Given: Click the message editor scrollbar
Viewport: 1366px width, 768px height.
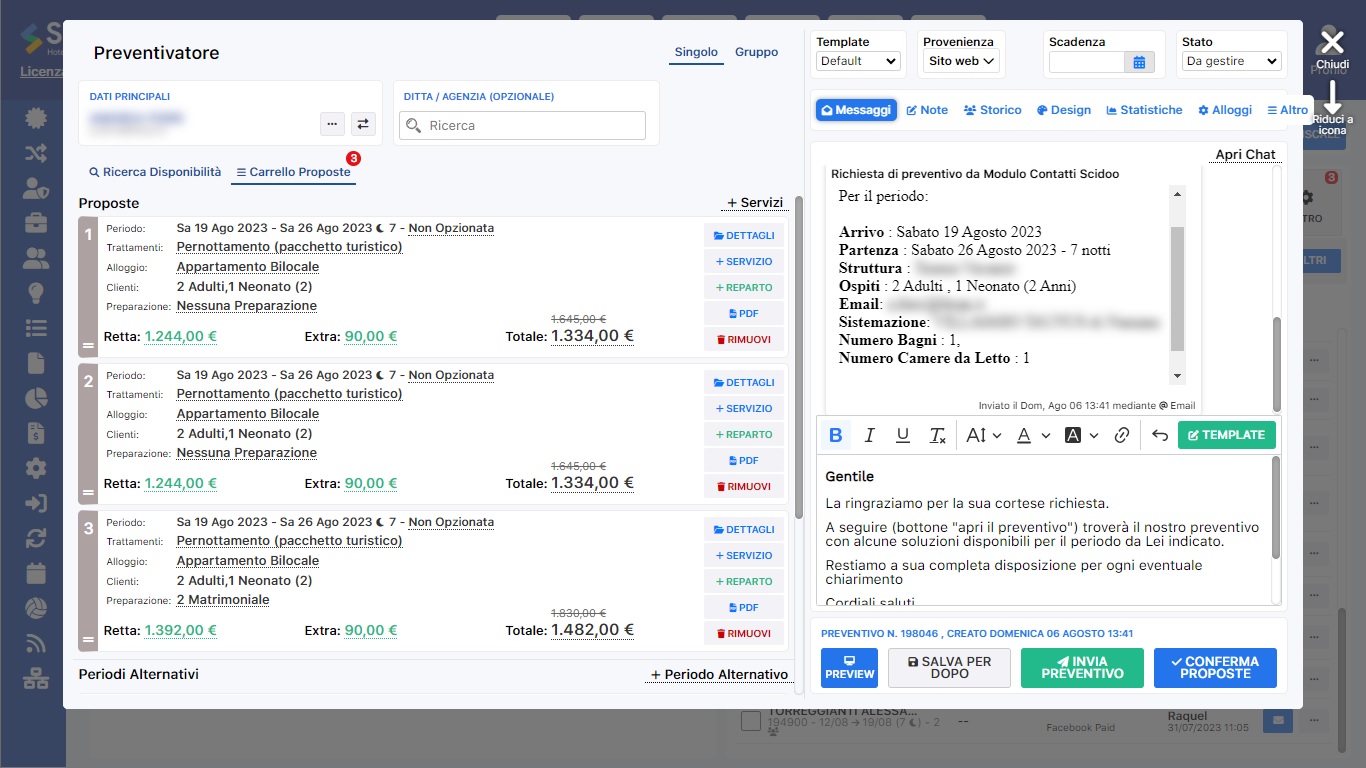Looking at the screenshot, I should (1276, 508).
